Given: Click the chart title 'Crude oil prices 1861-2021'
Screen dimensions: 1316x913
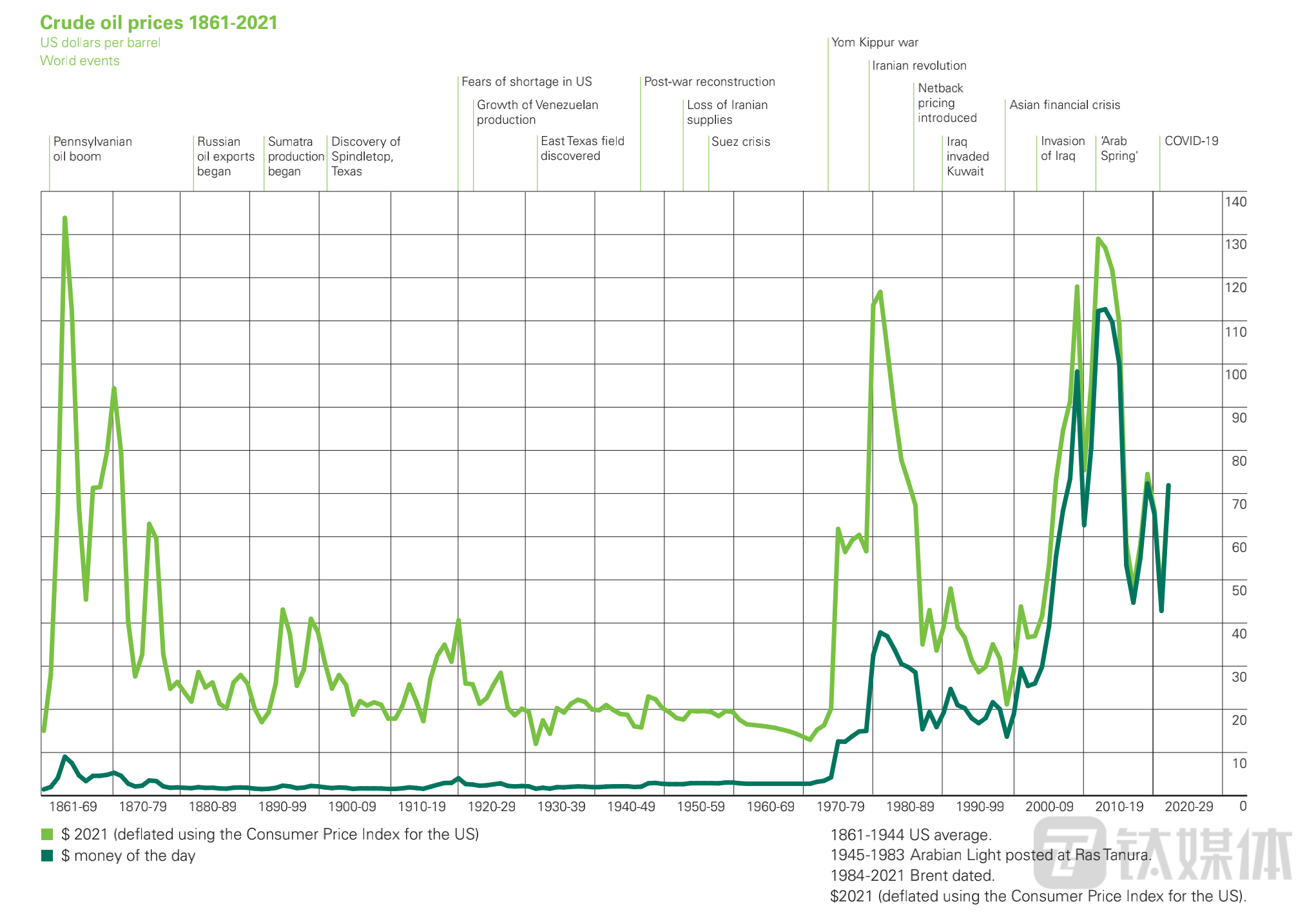Looking at the screenshot, I should (159, 23).
